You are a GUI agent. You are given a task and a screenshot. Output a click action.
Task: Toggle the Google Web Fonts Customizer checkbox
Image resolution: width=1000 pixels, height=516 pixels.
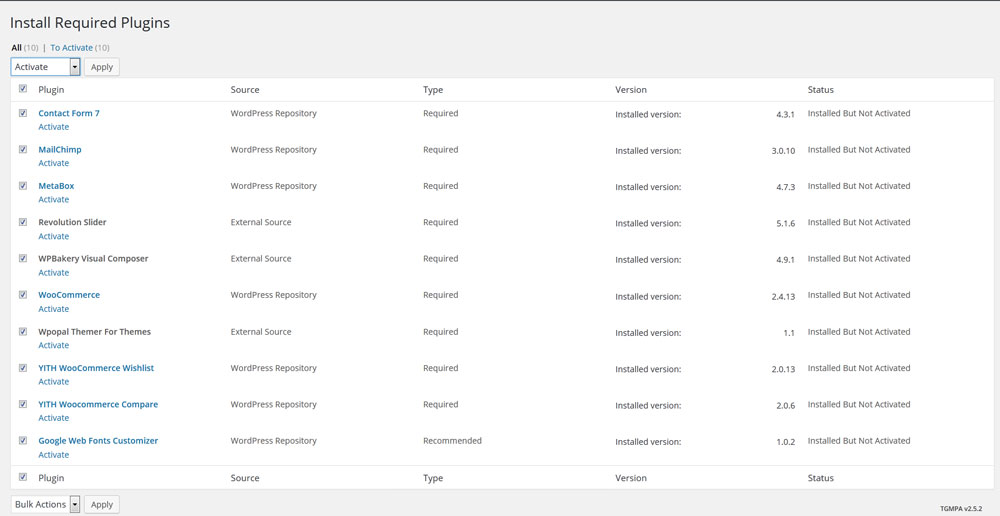click(23, 440)
